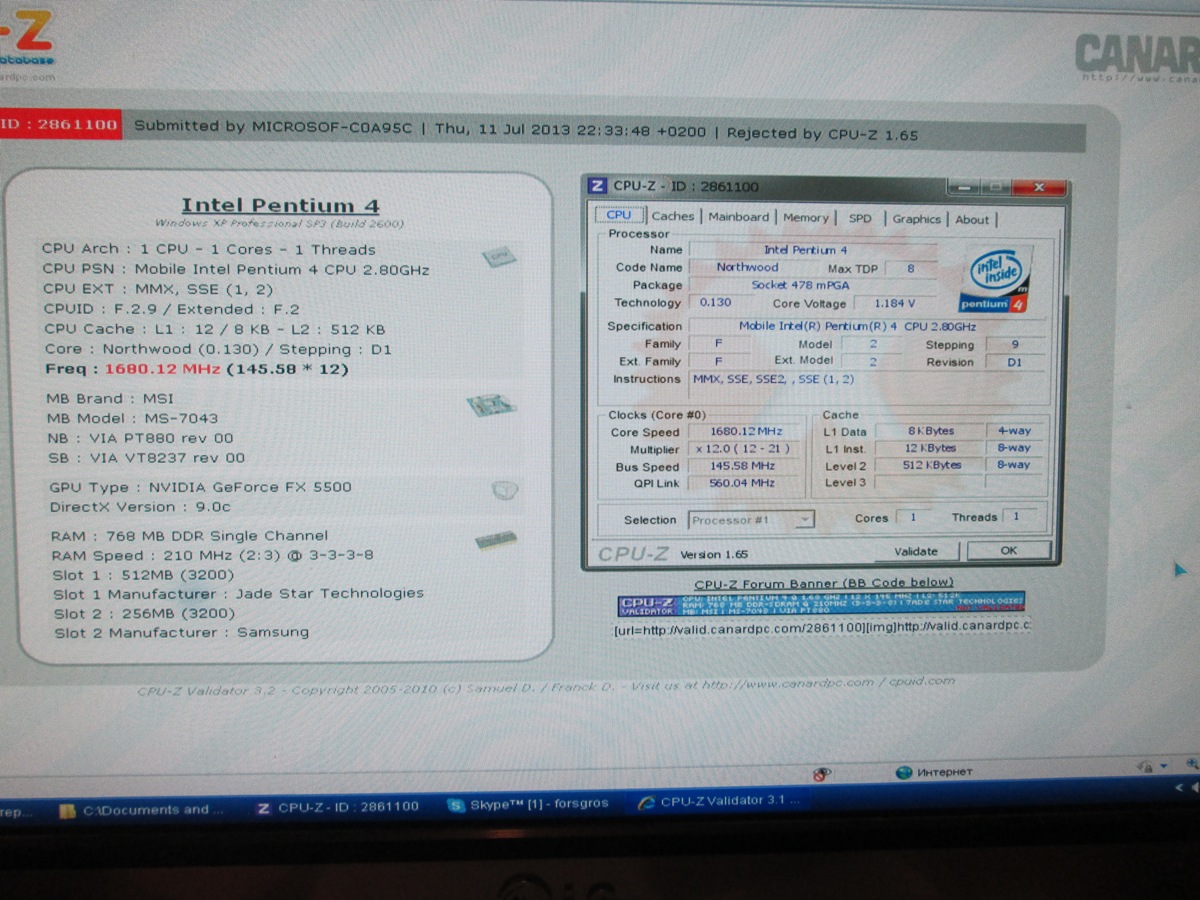This screenshot has width=1200, height=900.
Task: Open the Skype forsgros taskbar button
Action: click(x=530, y=803)
